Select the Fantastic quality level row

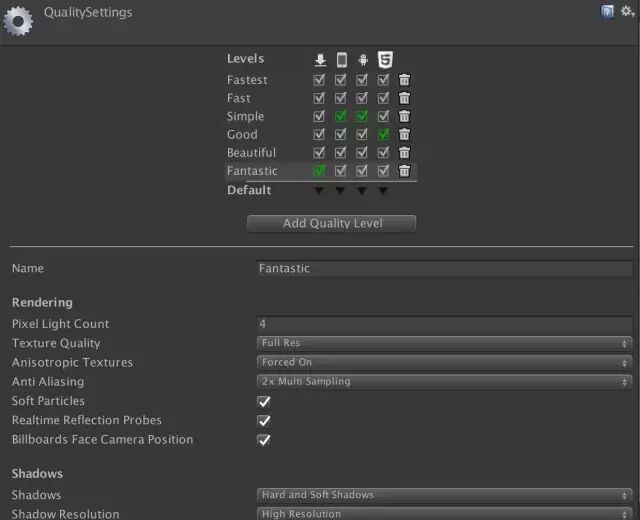[x=322, y=171]
